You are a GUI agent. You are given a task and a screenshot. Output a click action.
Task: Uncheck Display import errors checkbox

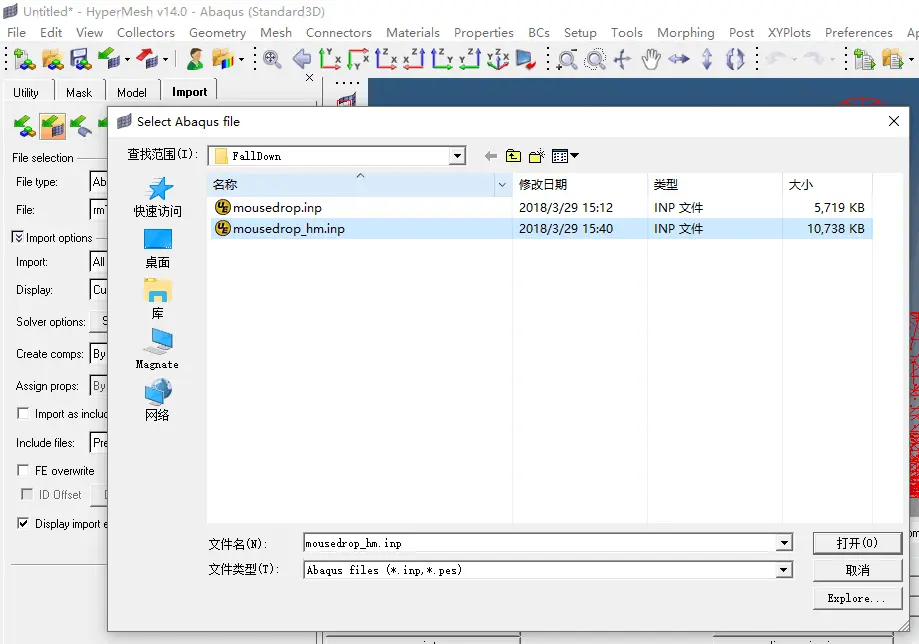click(x=23, y=523)
